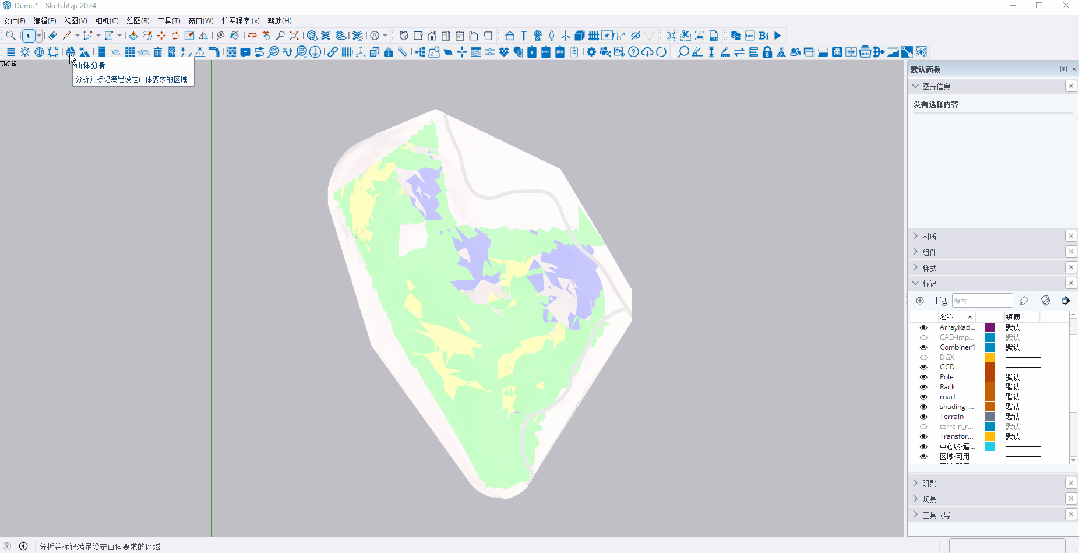Toggle visibility eye of Pole tag

click(923, 377)
